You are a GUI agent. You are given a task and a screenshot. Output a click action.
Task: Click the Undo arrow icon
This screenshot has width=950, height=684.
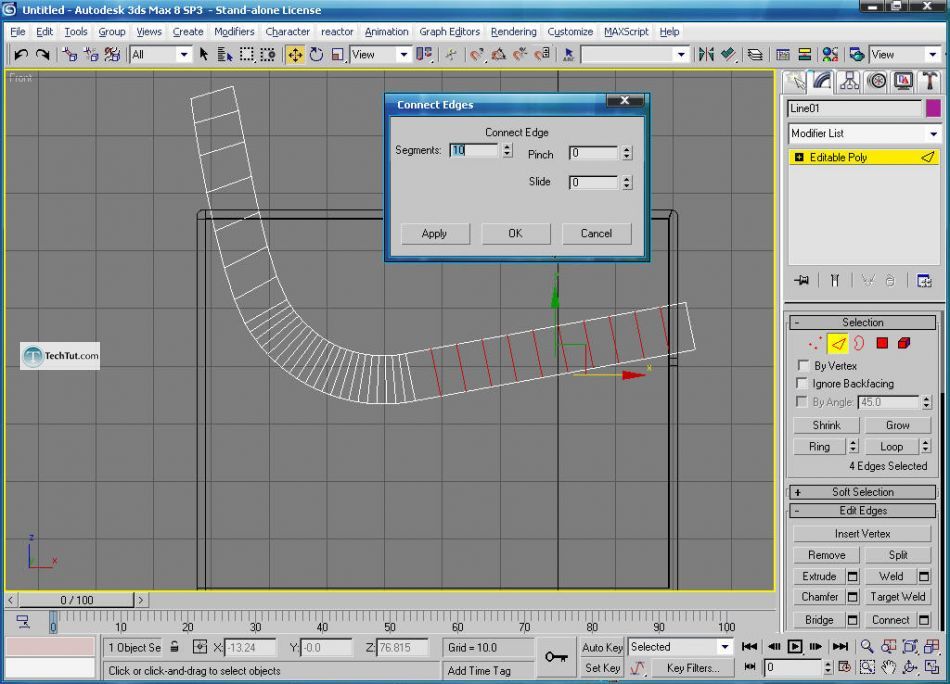coord(21,55)
